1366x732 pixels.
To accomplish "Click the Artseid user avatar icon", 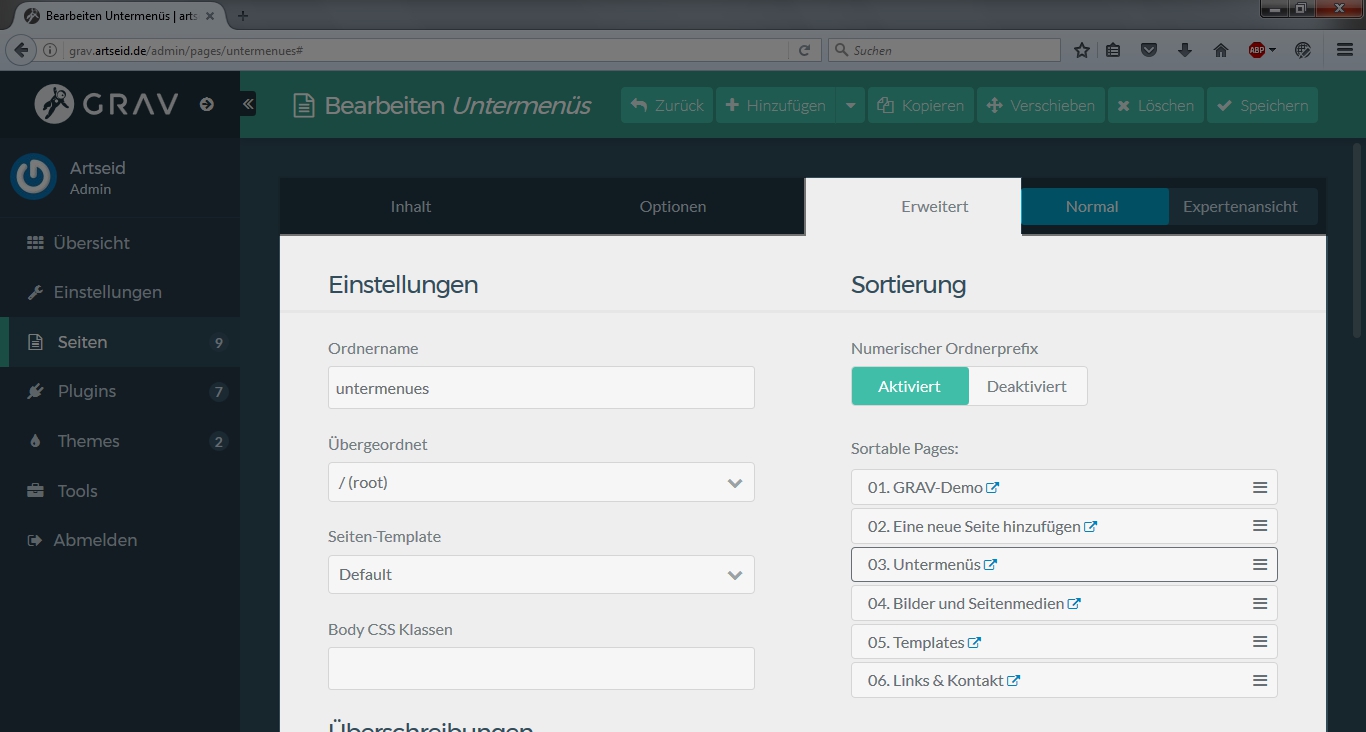I will tap(33, 177).
